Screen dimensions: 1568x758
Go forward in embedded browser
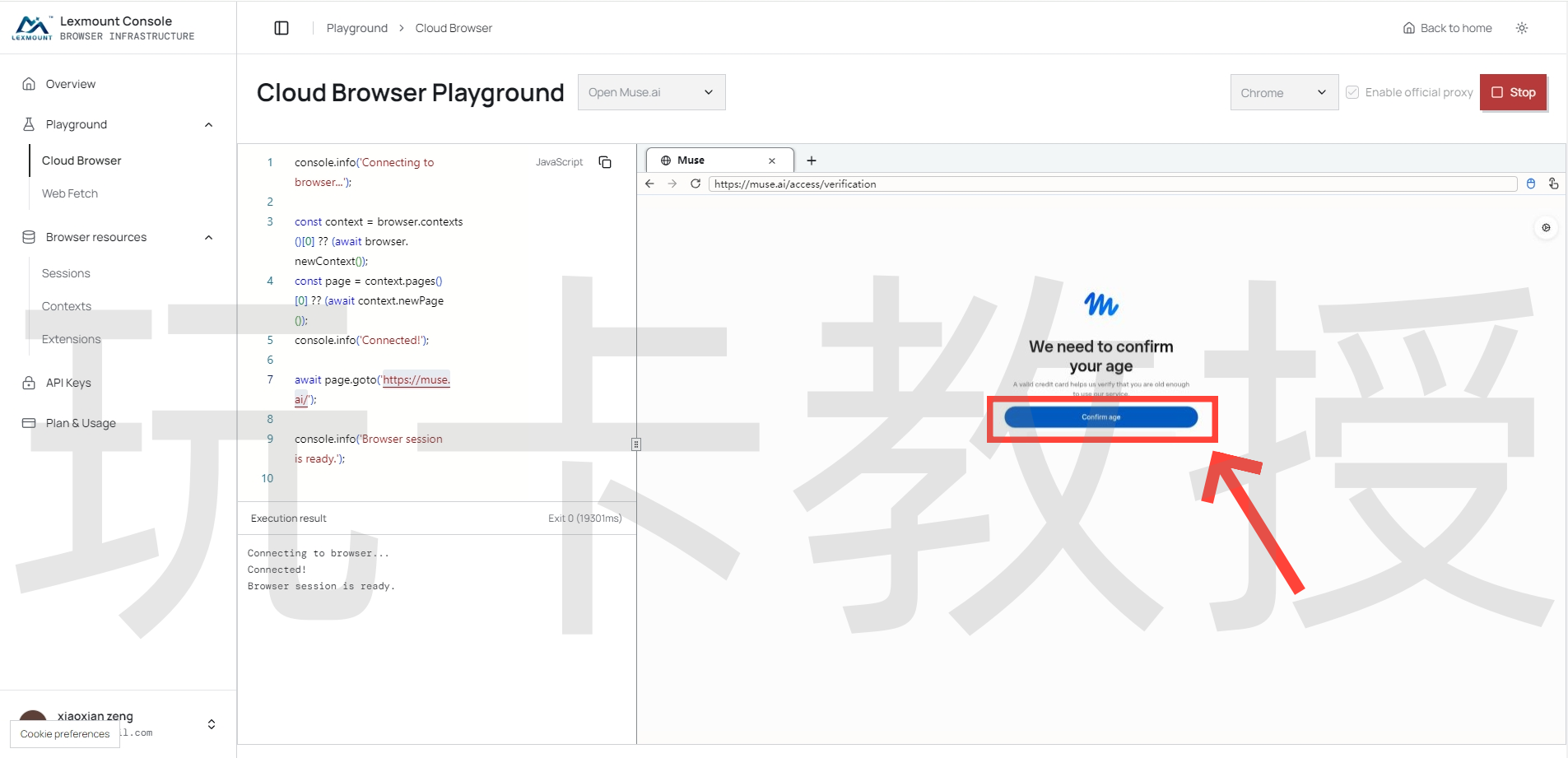pos(672,184)
